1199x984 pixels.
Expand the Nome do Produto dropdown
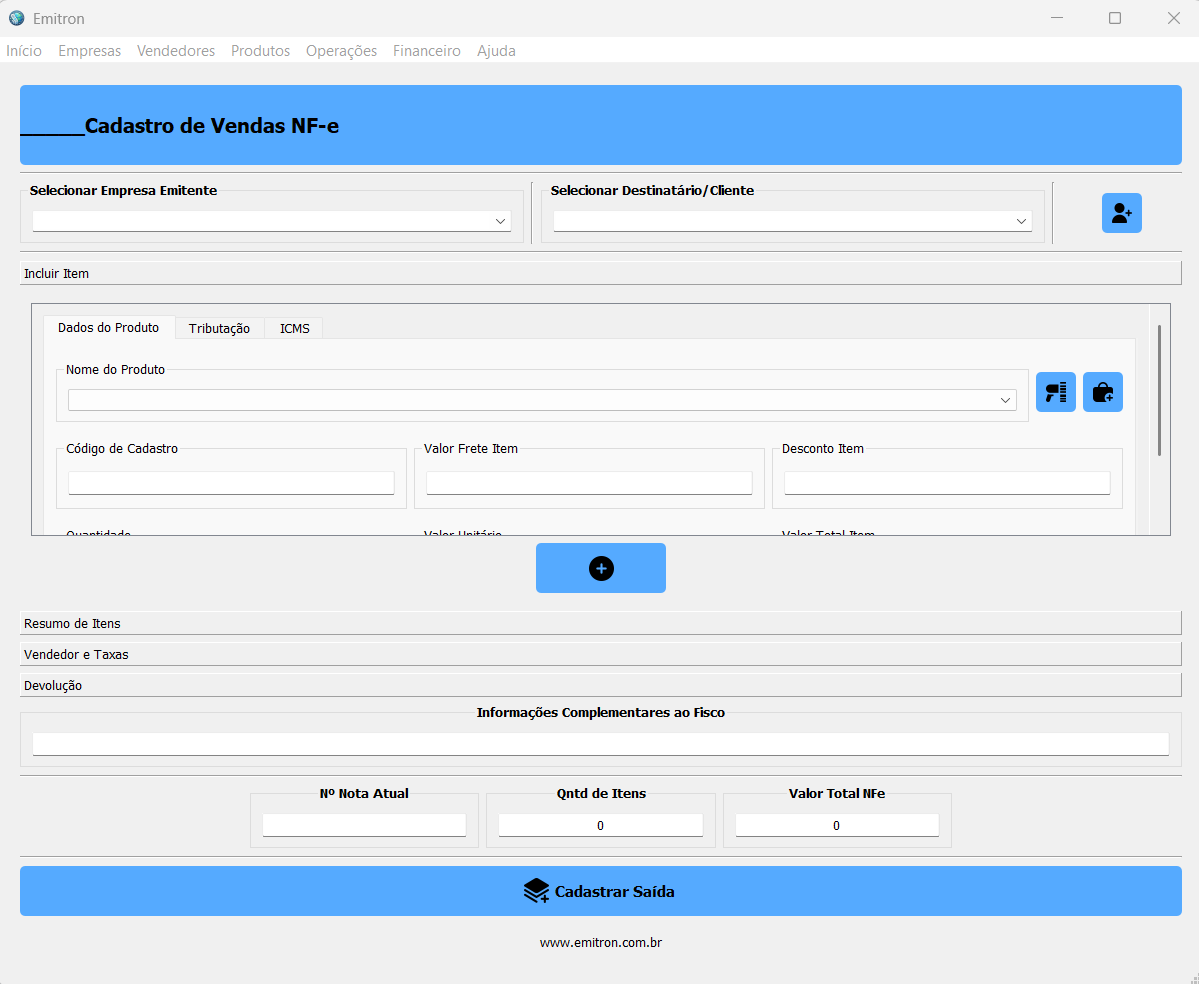542,400
